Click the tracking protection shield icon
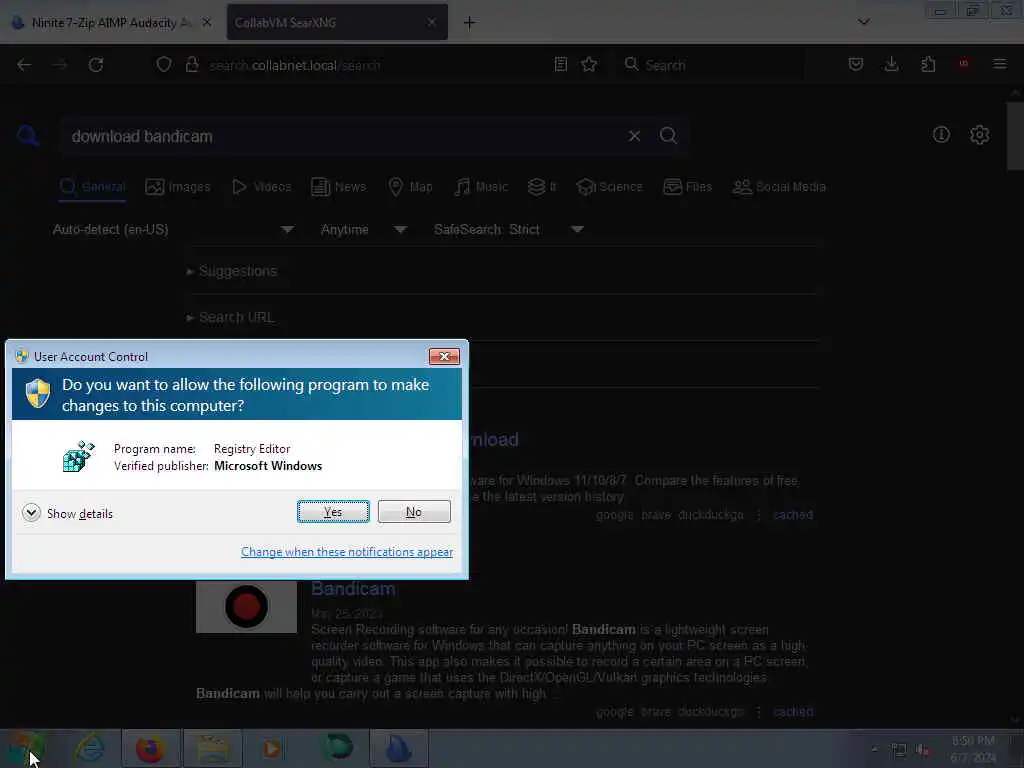1024x768 pixels. [164, 65]
